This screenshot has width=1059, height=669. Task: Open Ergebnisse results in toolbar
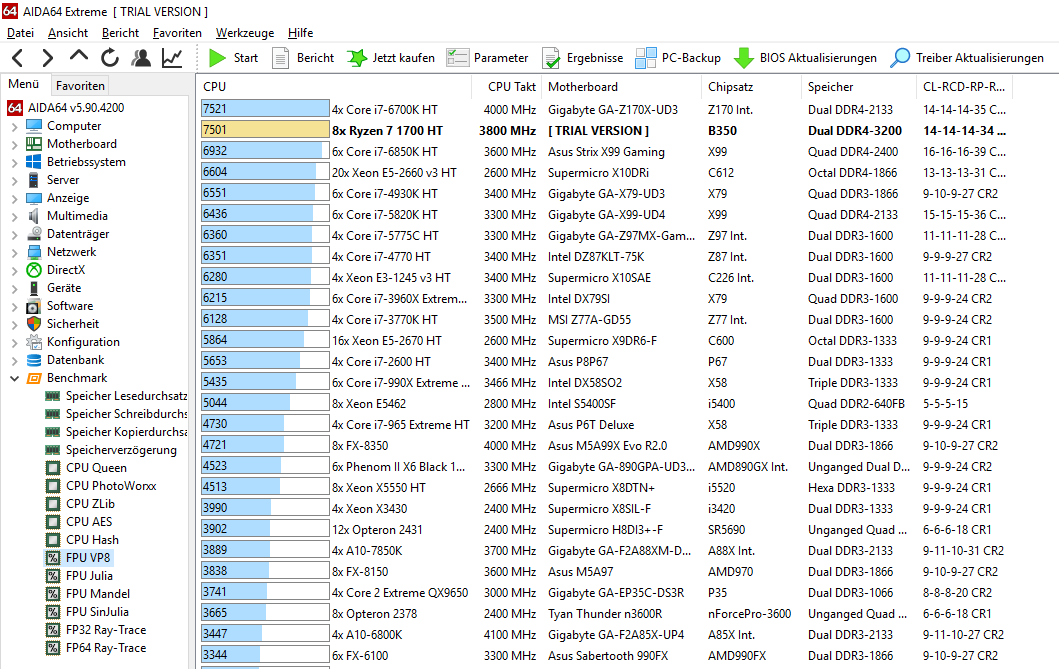point(582,58)
